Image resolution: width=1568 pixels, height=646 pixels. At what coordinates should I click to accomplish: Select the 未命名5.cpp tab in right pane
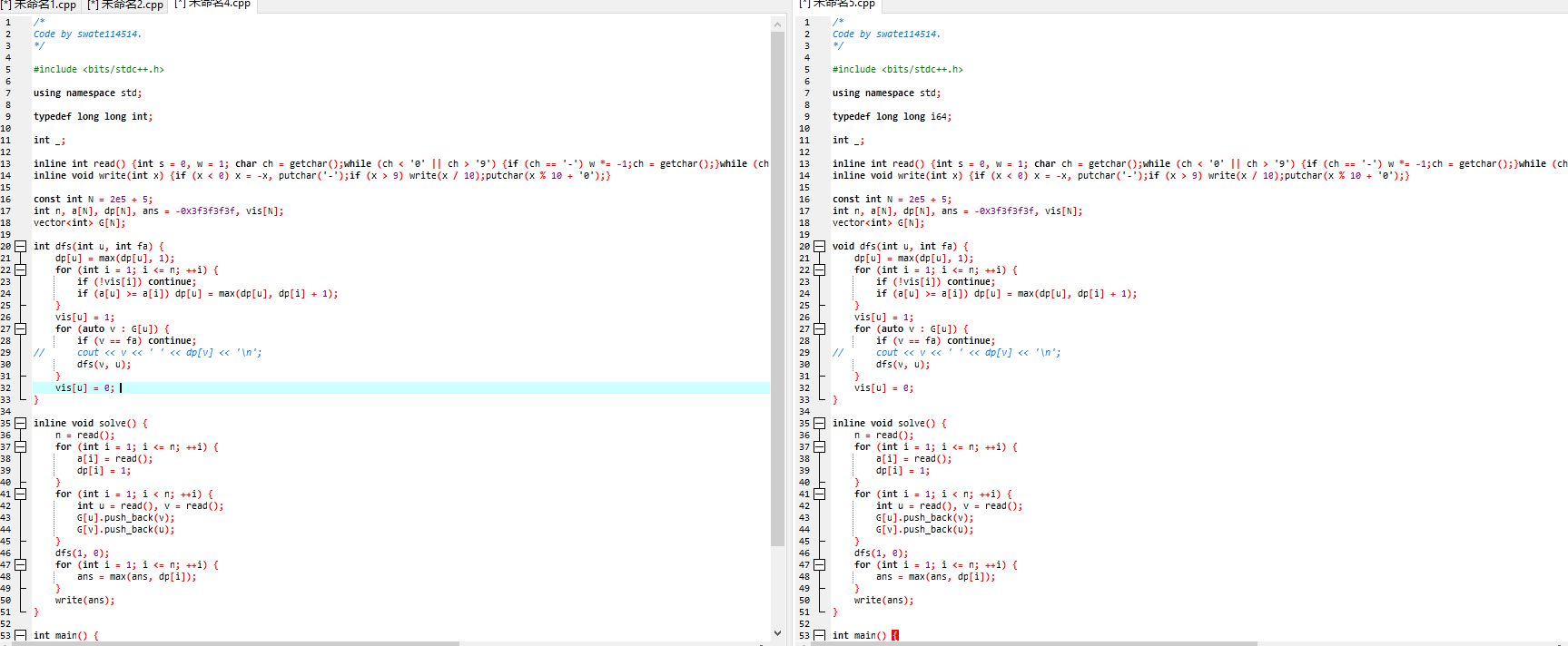[x=838, y=5]
